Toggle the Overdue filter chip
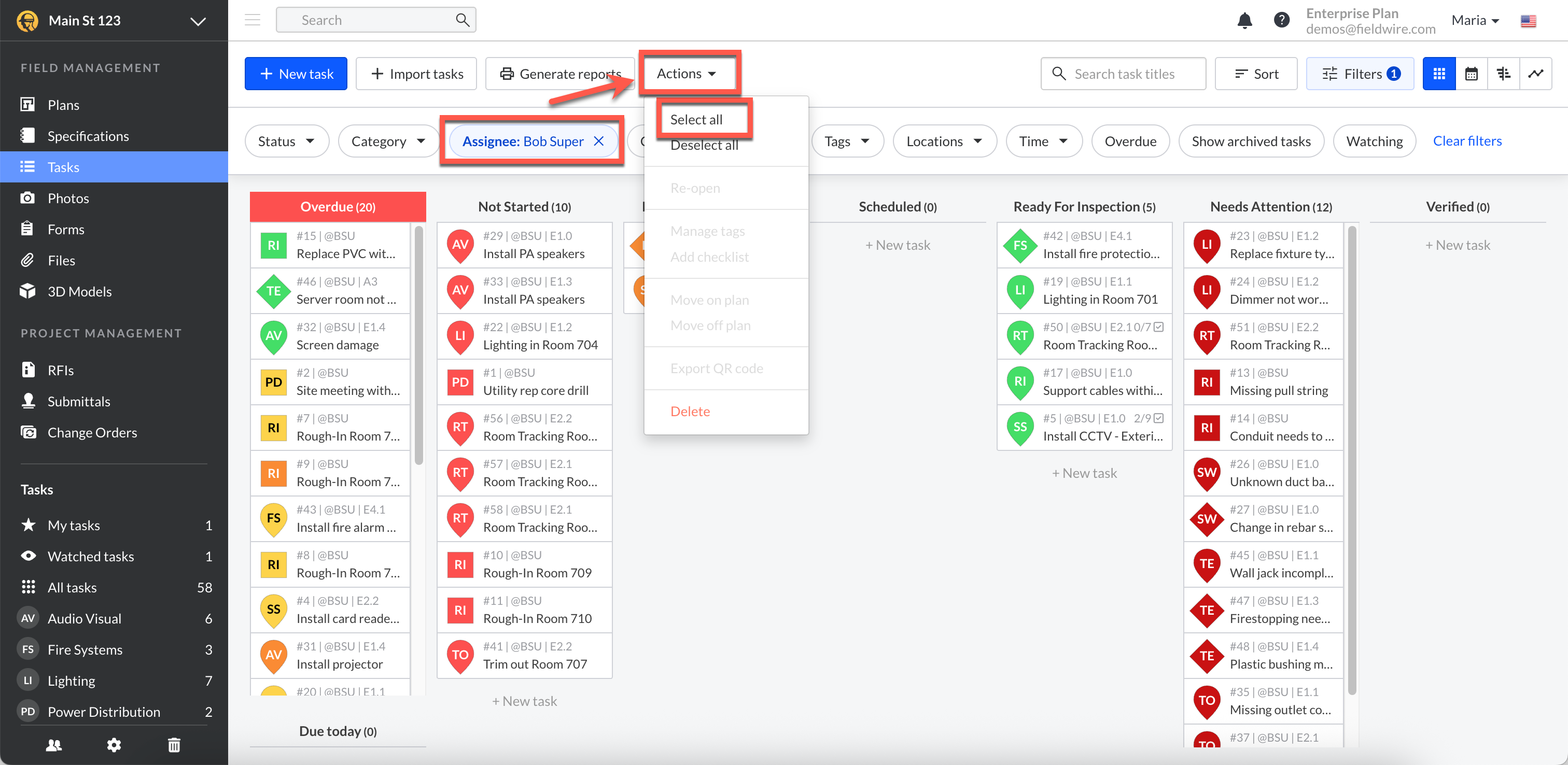Screen dimensions: 1568x765 [x=1130, y=141]
